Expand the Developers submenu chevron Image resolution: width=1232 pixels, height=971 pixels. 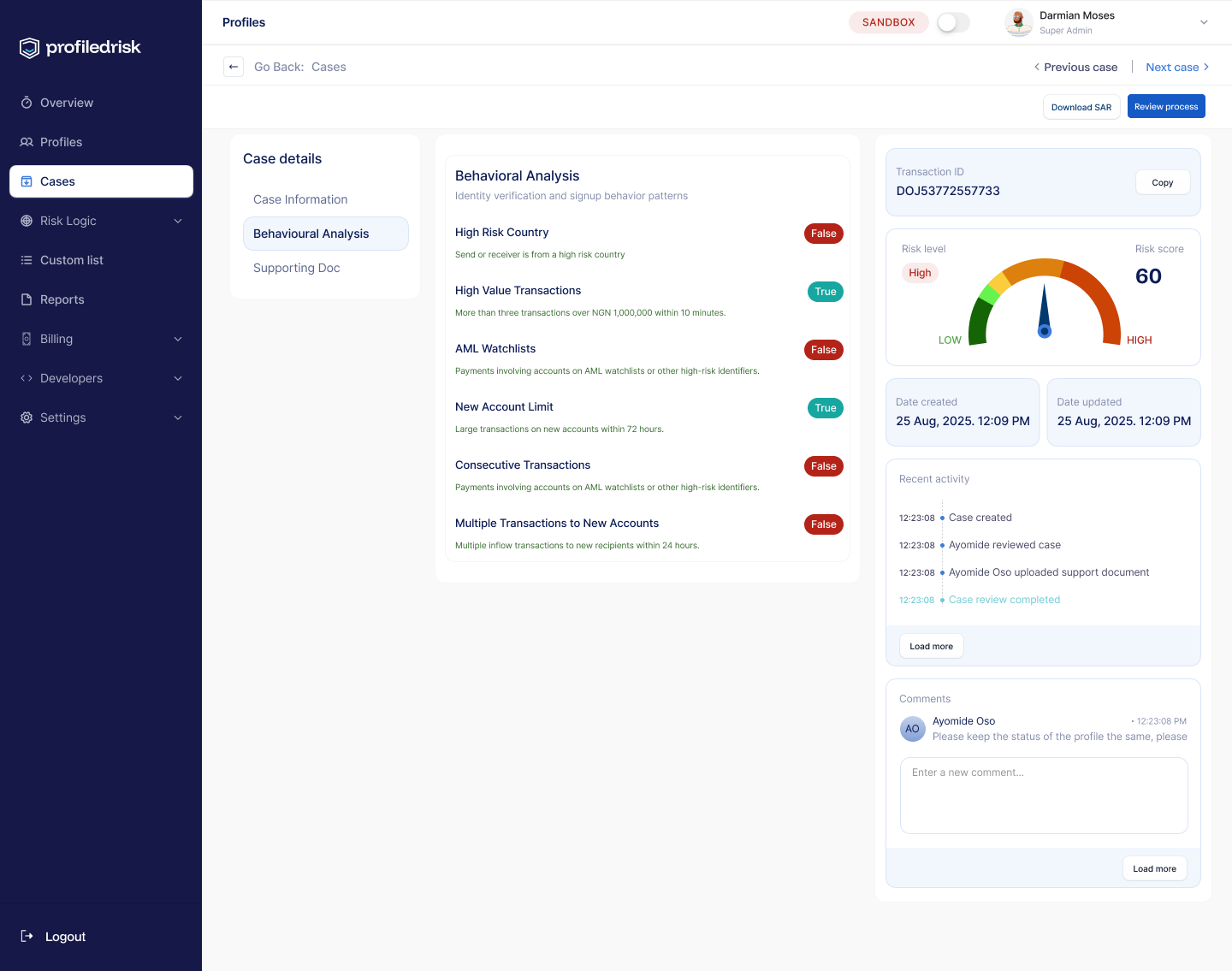pos(178,378)
